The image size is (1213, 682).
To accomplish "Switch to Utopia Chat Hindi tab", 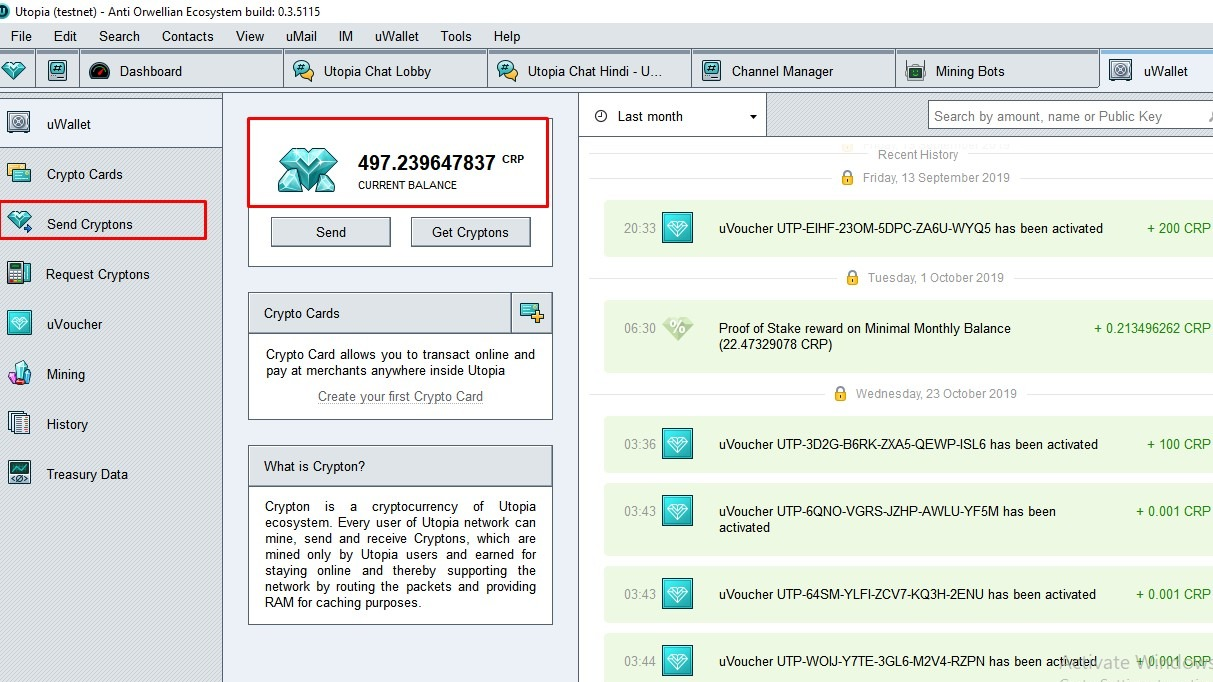I will click(x=590, y=71).
